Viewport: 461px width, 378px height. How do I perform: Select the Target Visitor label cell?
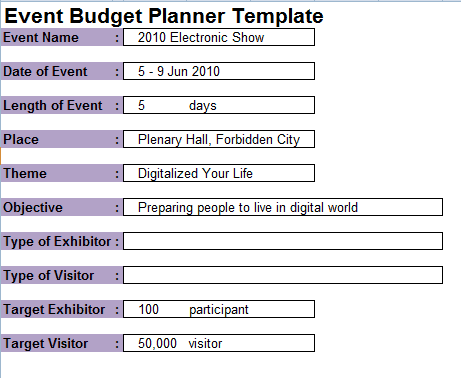pos(62,343)
